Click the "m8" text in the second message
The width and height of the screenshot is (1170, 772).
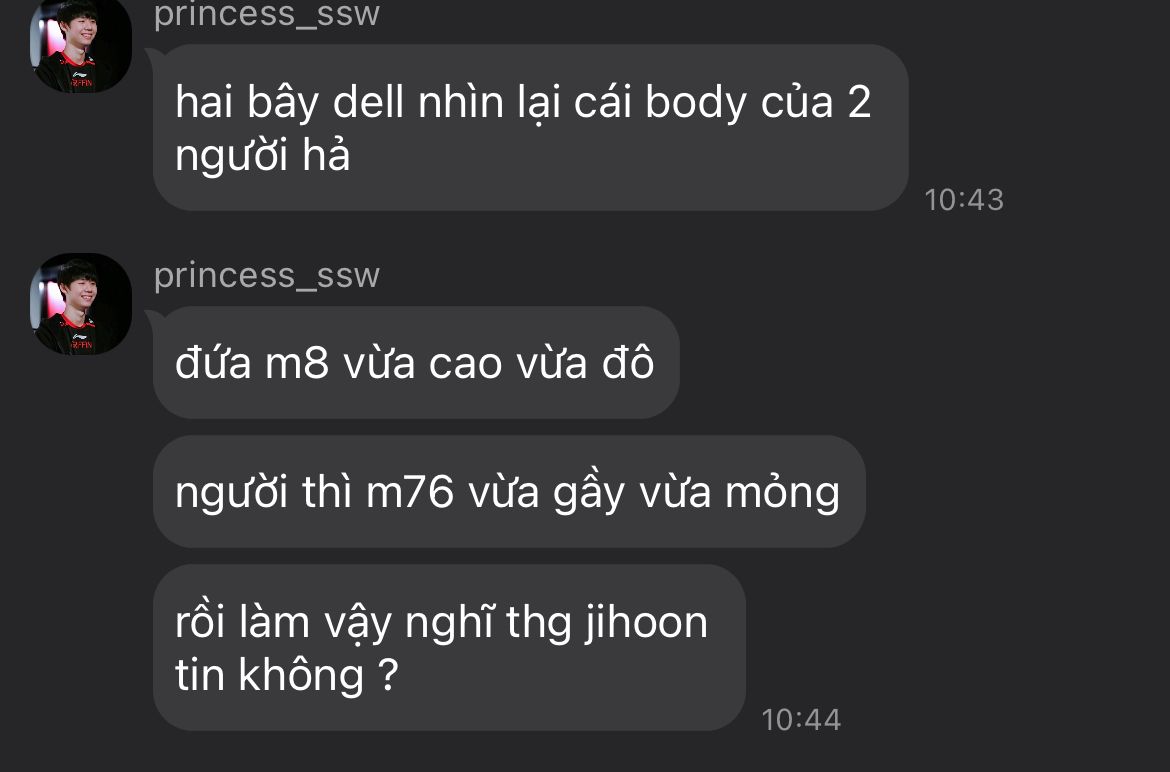(x=297, y=363)
